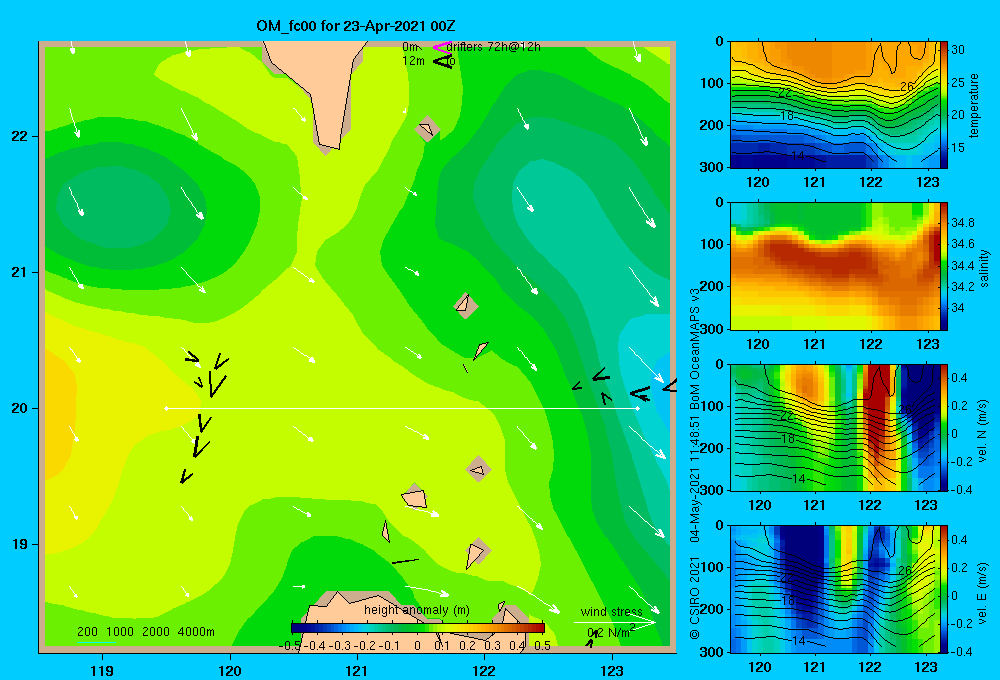
Task: Click latitude label 19 on main map axis
Action: click(20, 544)
